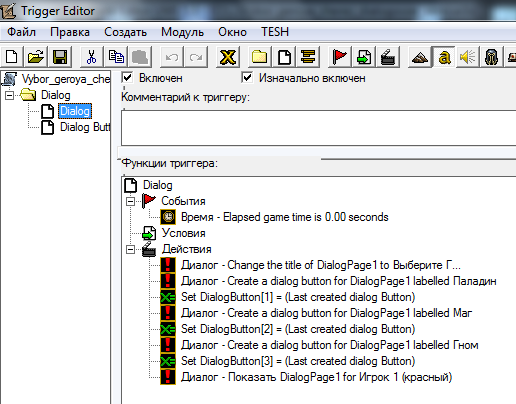516x404 pixels.
Task: Select the Set DialogButton[3] action
Action: pos(298,361)
